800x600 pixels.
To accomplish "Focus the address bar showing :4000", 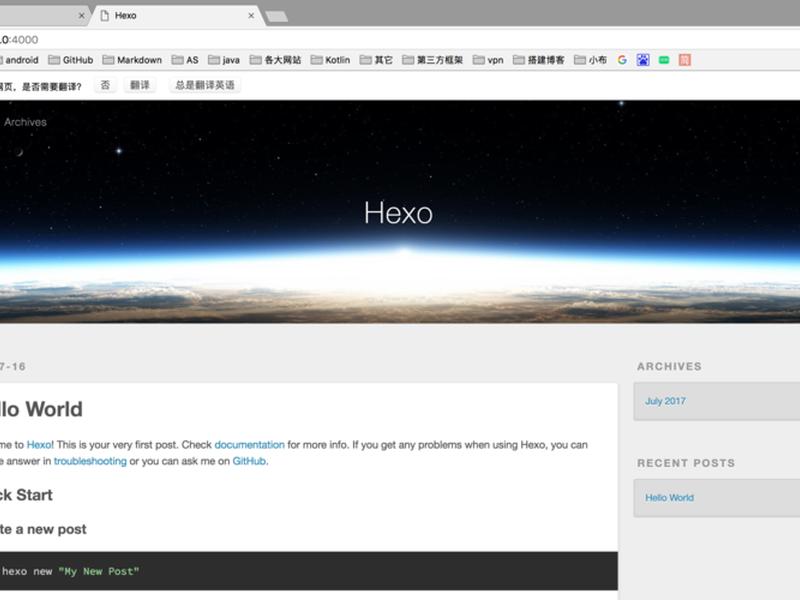I will pos(400,39).
